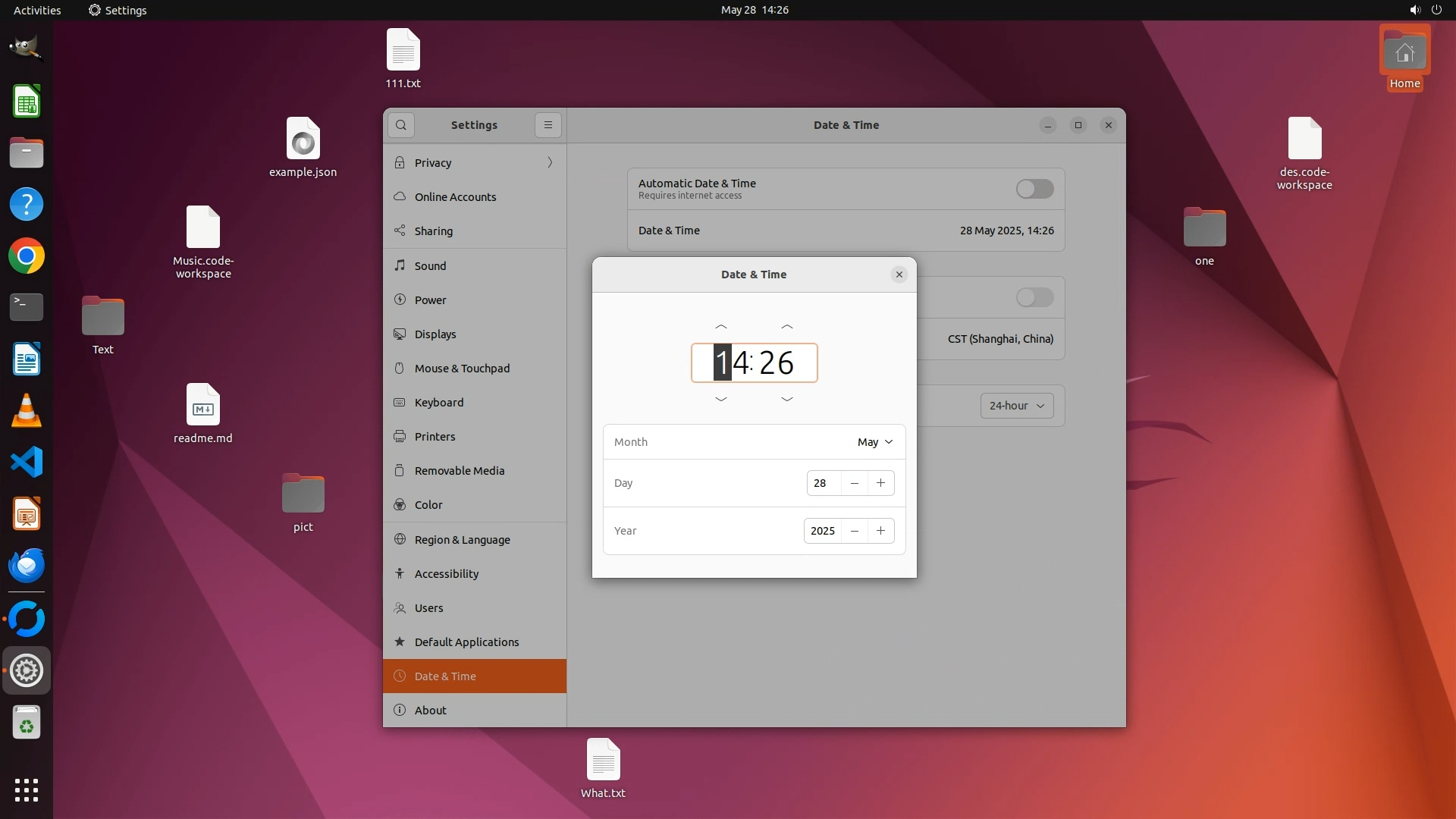Open the Settings hamburger menu
Screen dimensions: 1456x819
pyautogui.click(x=548, y=125)
